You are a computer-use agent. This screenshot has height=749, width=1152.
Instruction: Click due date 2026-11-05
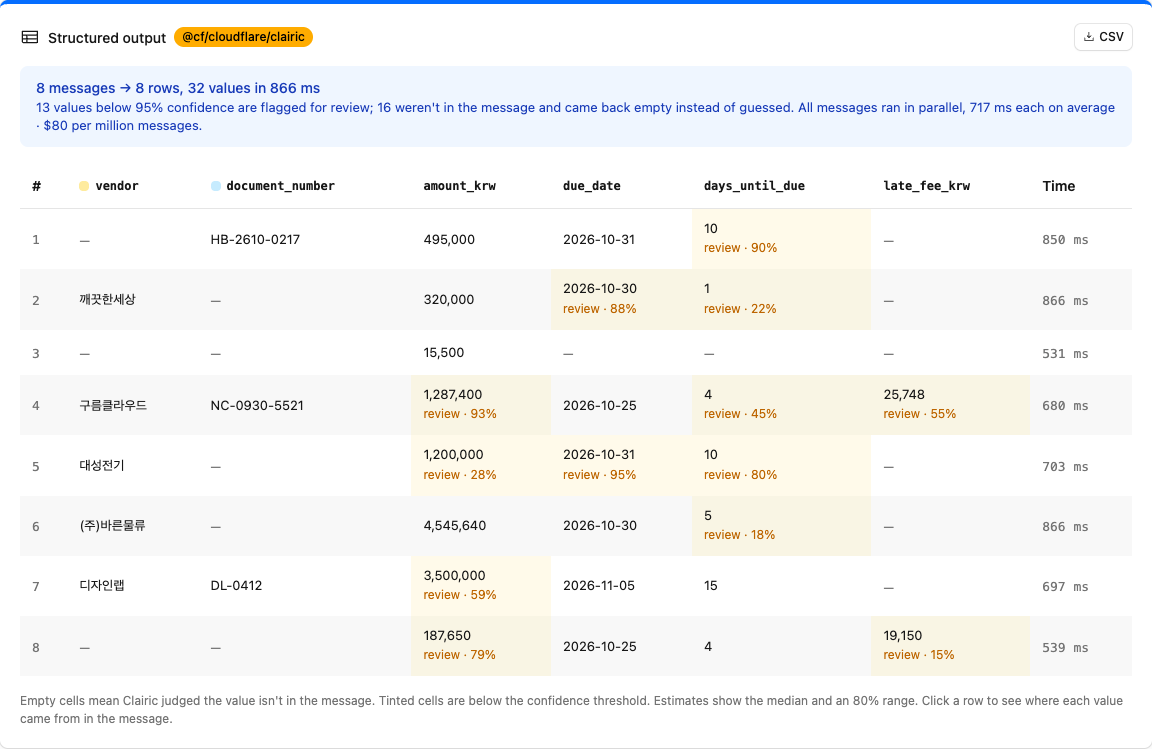pos(600,586)
